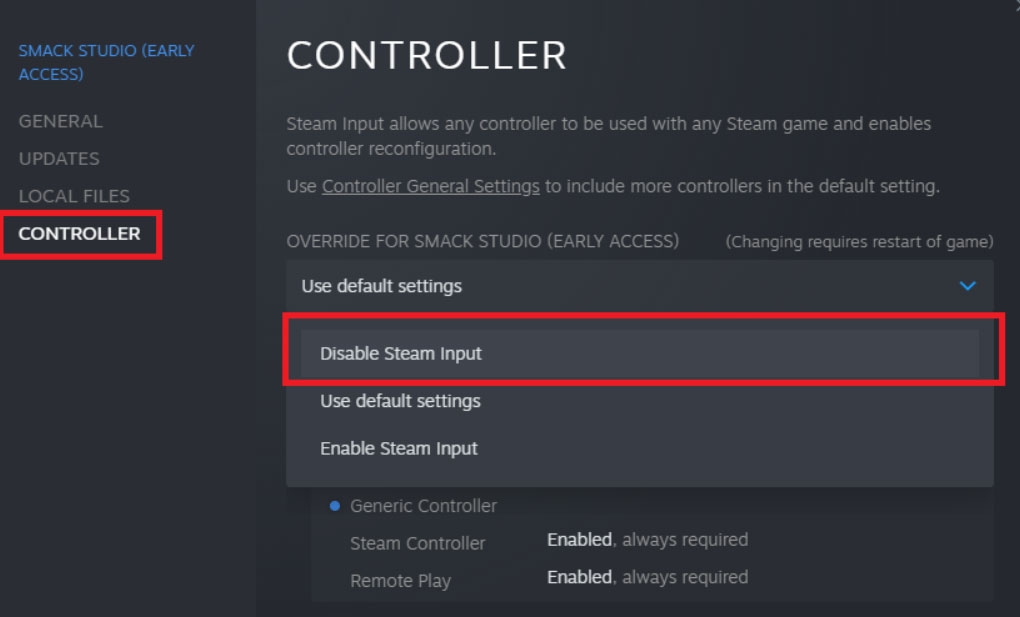Collapse the override dropdown showing current selection
Screen dimensions: 1020x617
(638, 286)
